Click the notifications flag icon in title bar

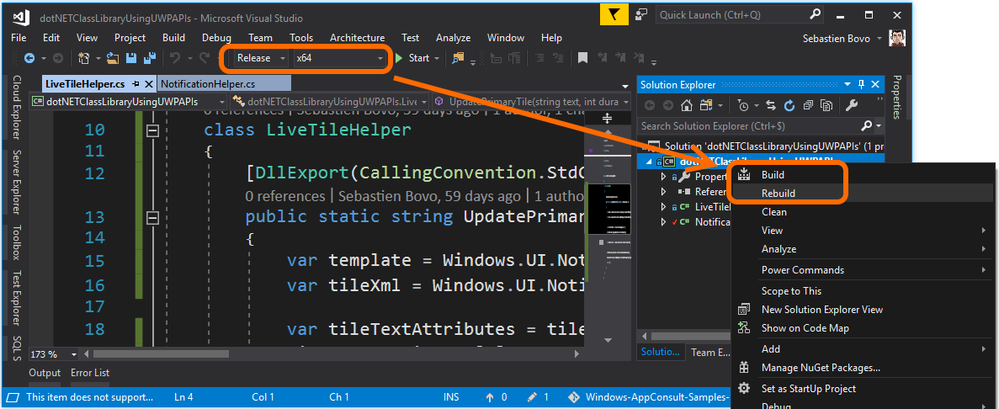click(614, 15)
